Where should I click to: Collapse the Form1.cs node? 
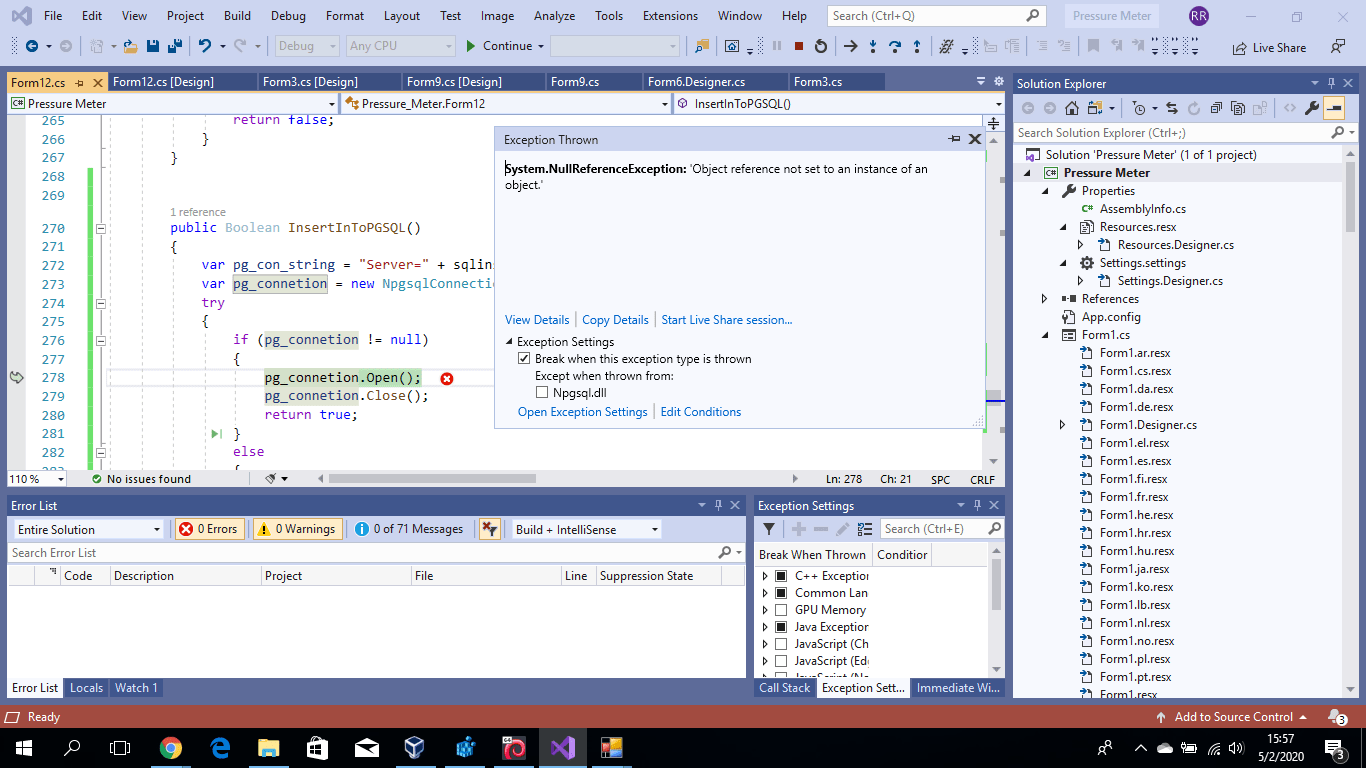[1045, 335]
